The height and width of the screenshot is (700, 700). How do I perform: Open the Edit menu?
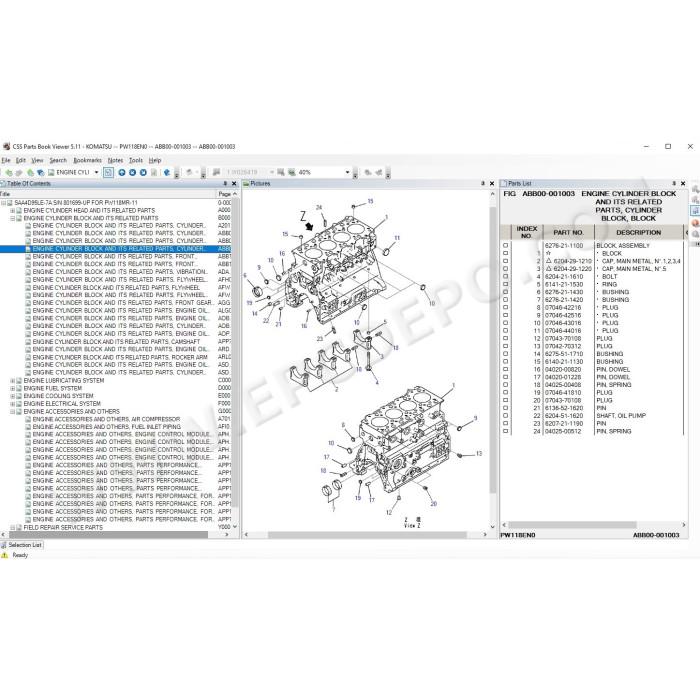(x=21, y=160)
